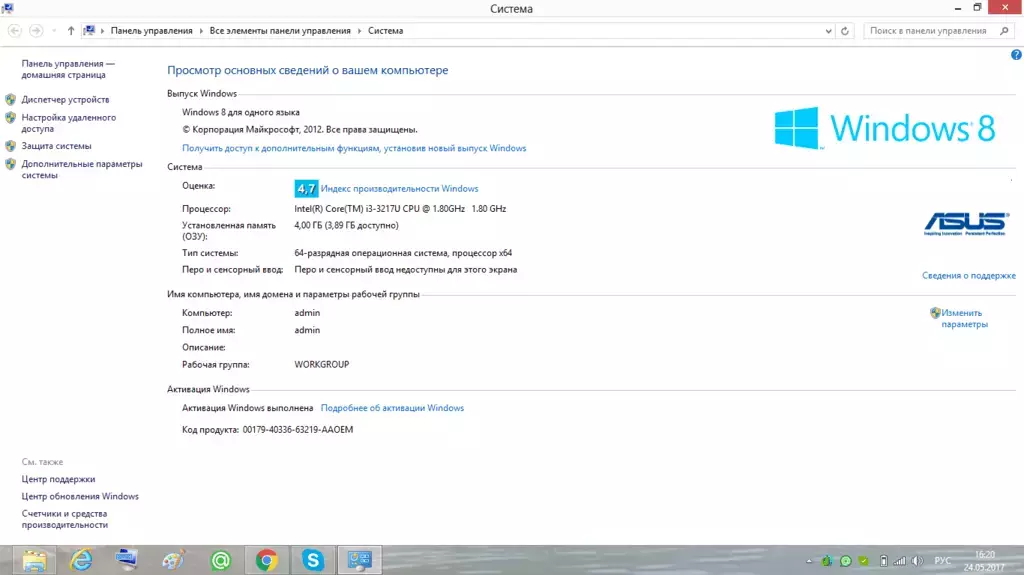Open the green @ Mail.ru Agent taskbar icon
The image size is (1024, 575).
[220, 561]
